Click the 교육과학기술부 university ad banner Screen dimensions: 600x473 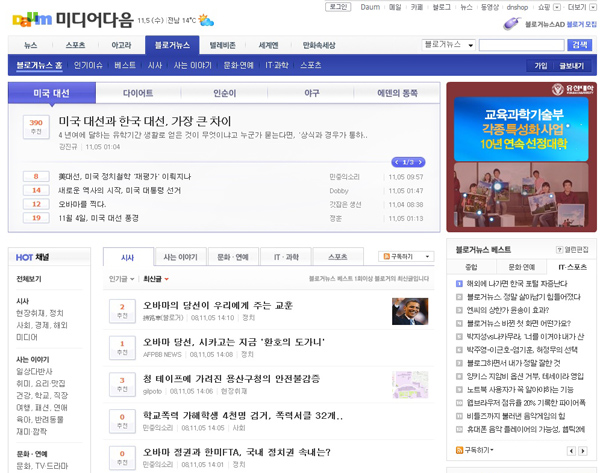point(521,157)
